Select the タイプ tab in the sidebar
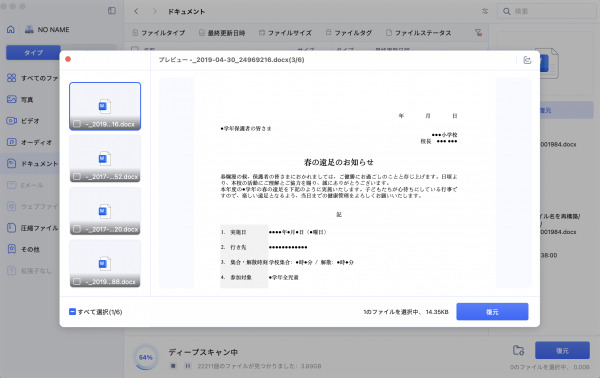600x378 pixels. pos(33,52)
